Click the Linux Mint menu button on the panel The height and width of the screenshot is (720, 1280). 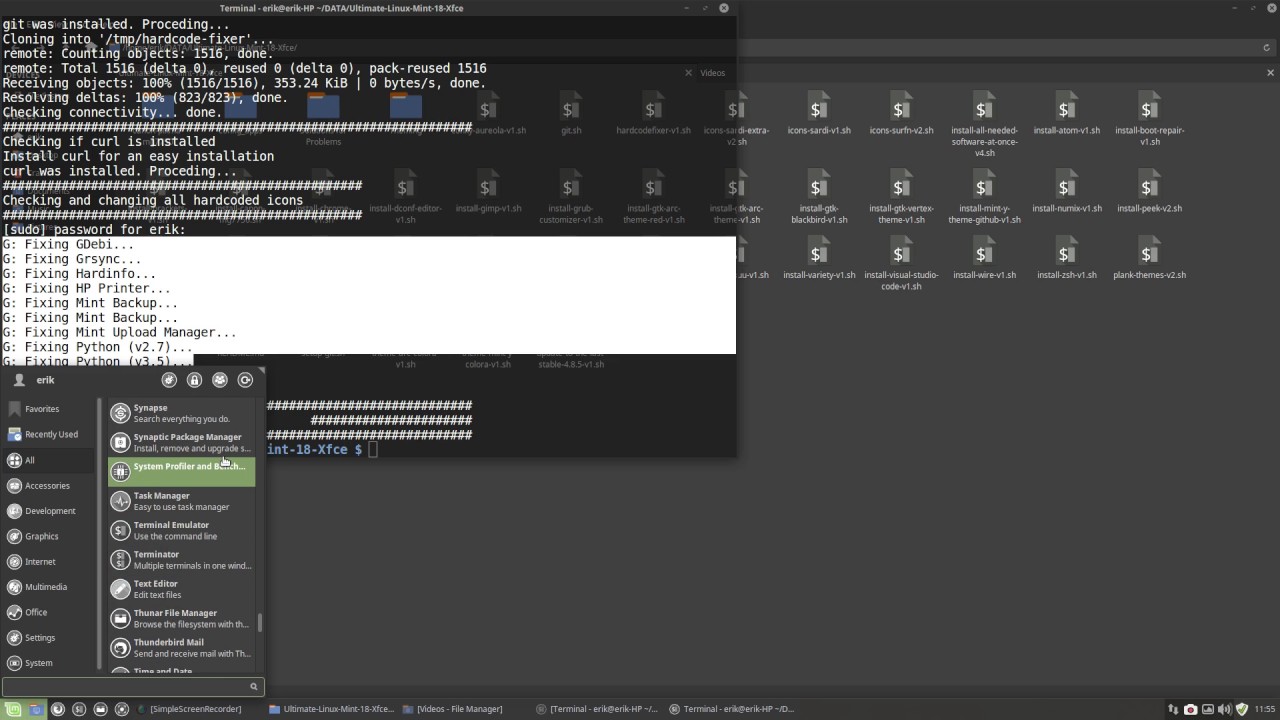tap(14, 709)
